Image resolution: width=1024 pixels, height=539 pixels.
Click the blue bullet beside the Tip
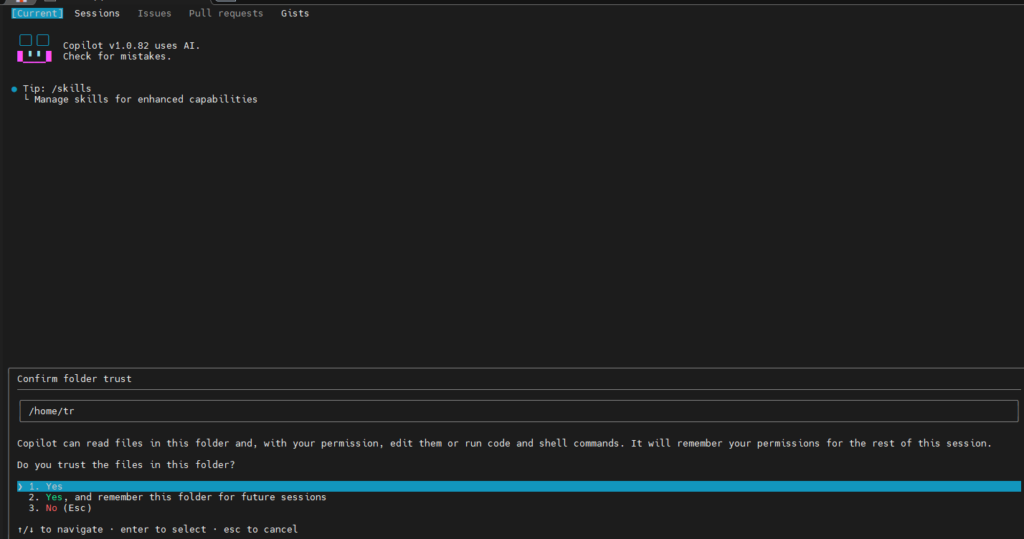coord(14,89)
